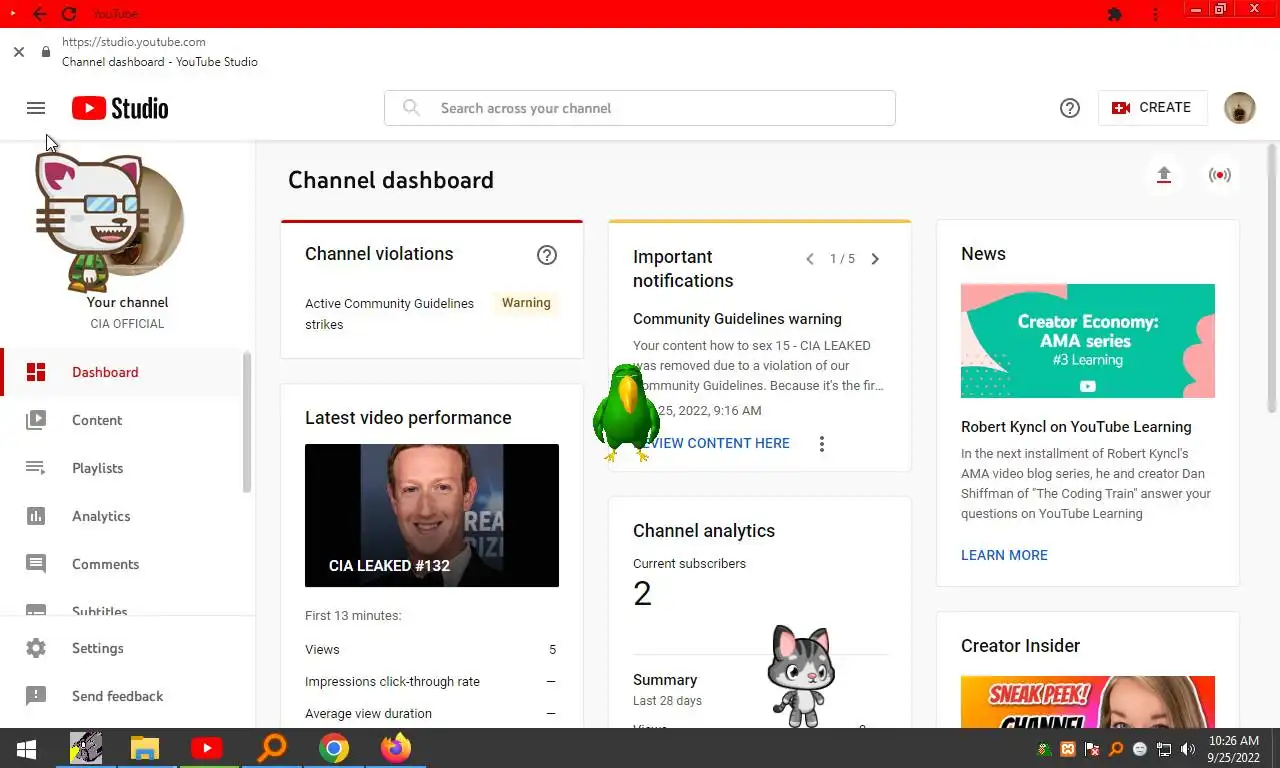Click the sidebar vertical scrollbar
Image resolution: width=1280 pixels, height=768 pixels.
point(247,423)
